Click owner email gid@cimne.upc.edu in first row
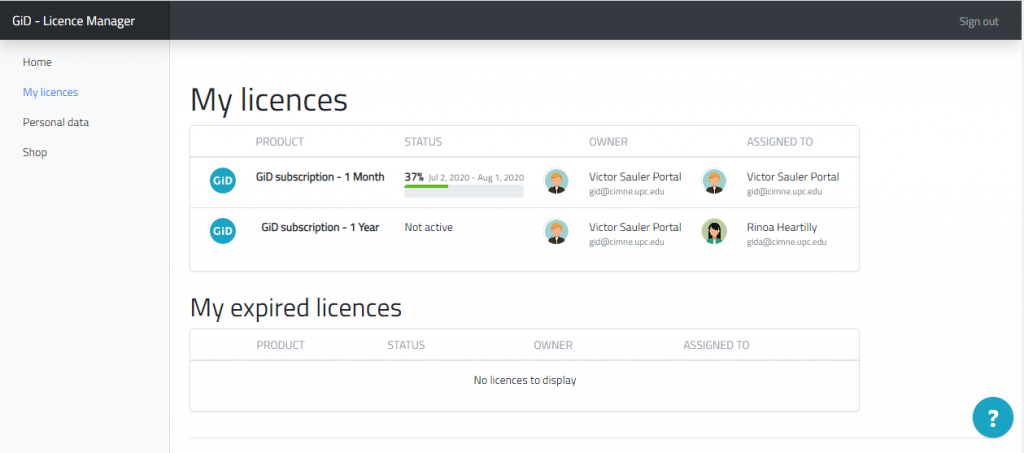 point(626,191)
